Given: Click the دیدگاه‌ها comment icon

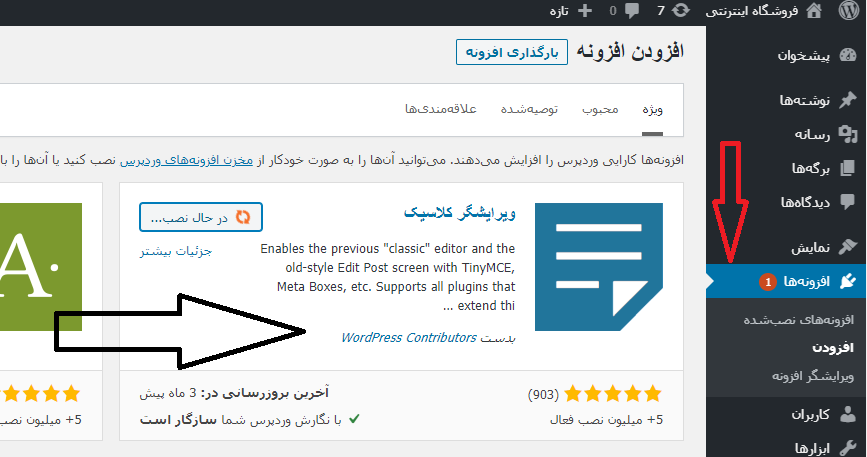Looking at the screenshot, I should (x=848, y=201).
